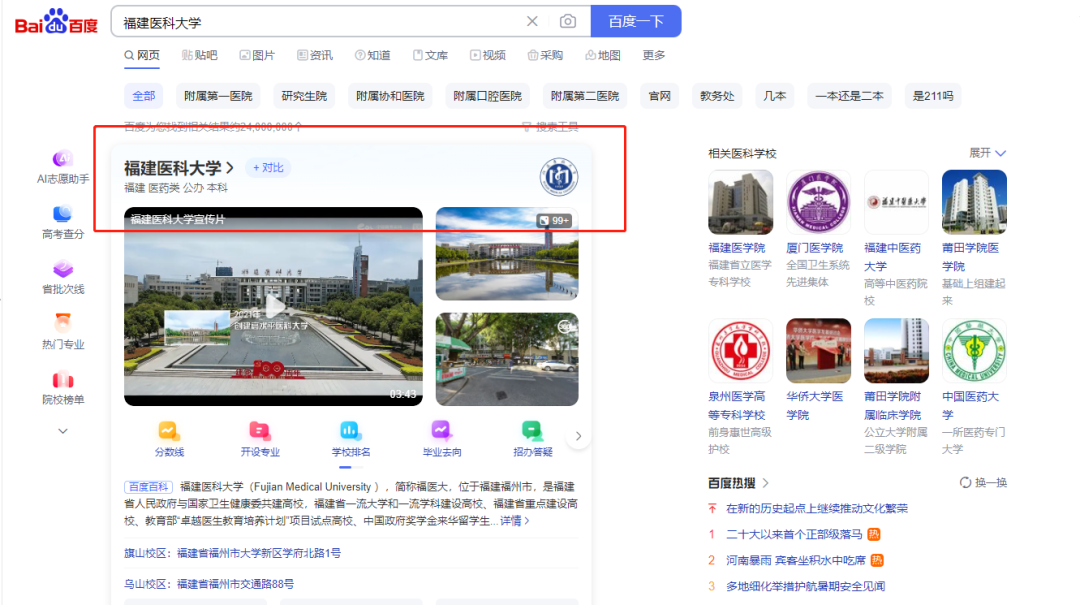Click the +对比 compare button
This screenshot has width=1080, height=605.
point(266,168)
